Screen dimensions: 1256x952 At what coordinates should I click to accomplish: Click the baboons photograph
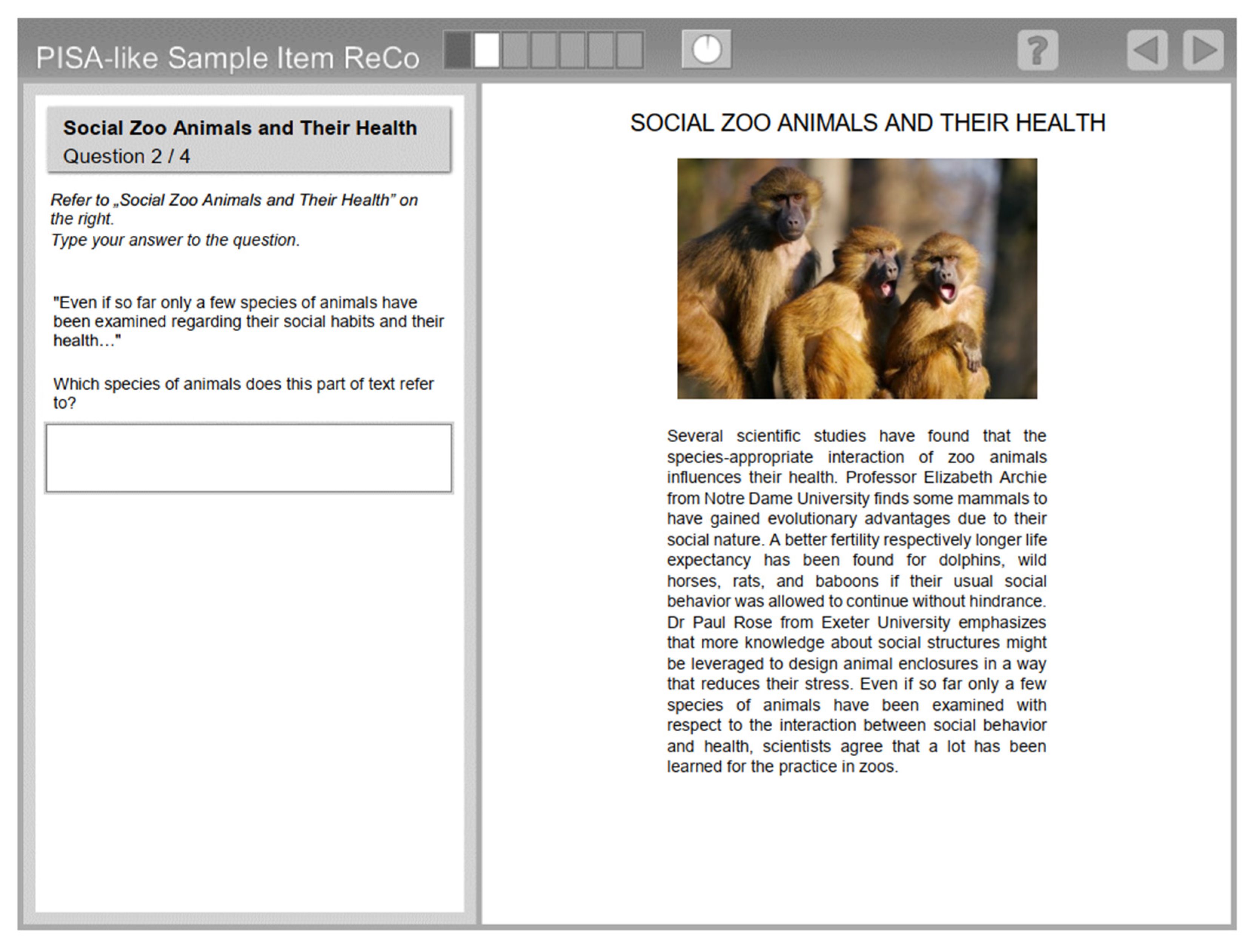point(856,278)
